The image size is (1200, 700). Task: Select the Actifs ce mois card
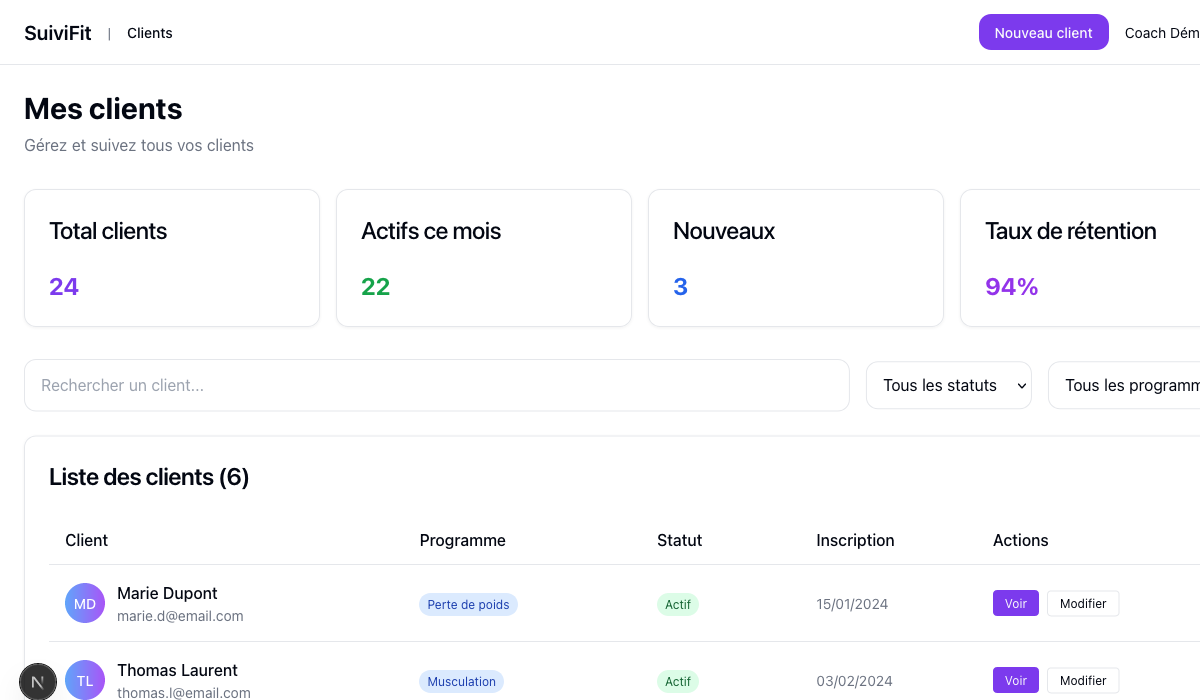pos(484,258)
